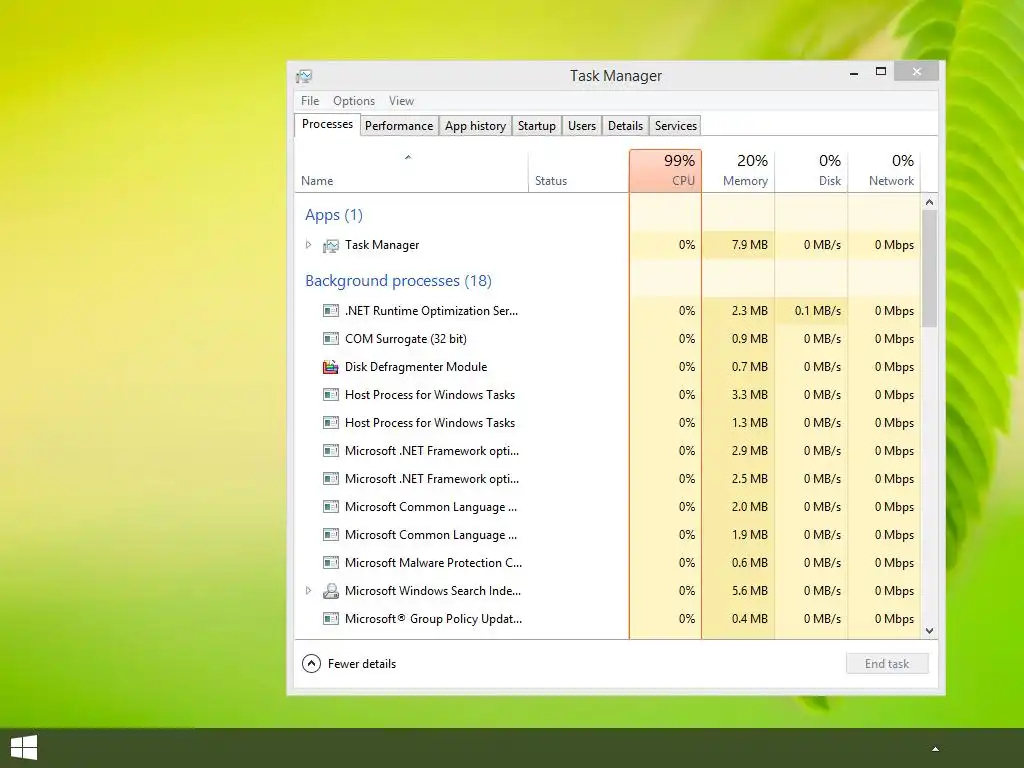Show hidden system tray icons arrow
The height and width of the screenshot is (768, 1024).
point(935,749)
